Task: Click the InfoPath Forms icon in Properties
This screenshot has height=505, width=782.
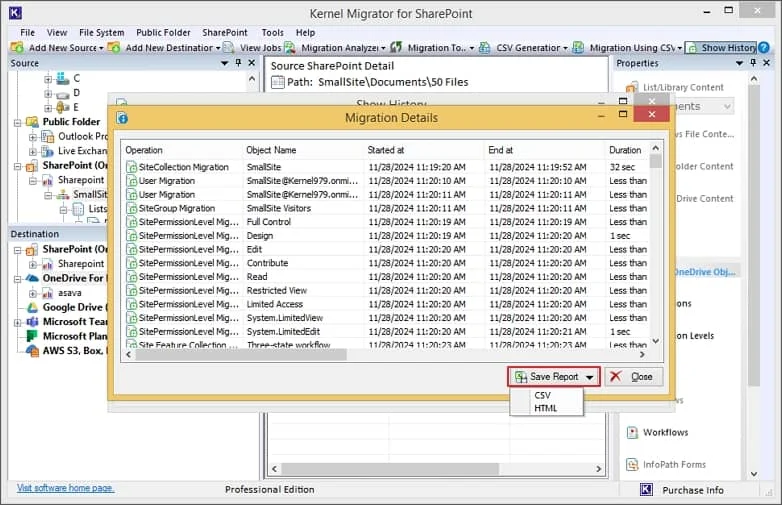Action: point(632,465)
